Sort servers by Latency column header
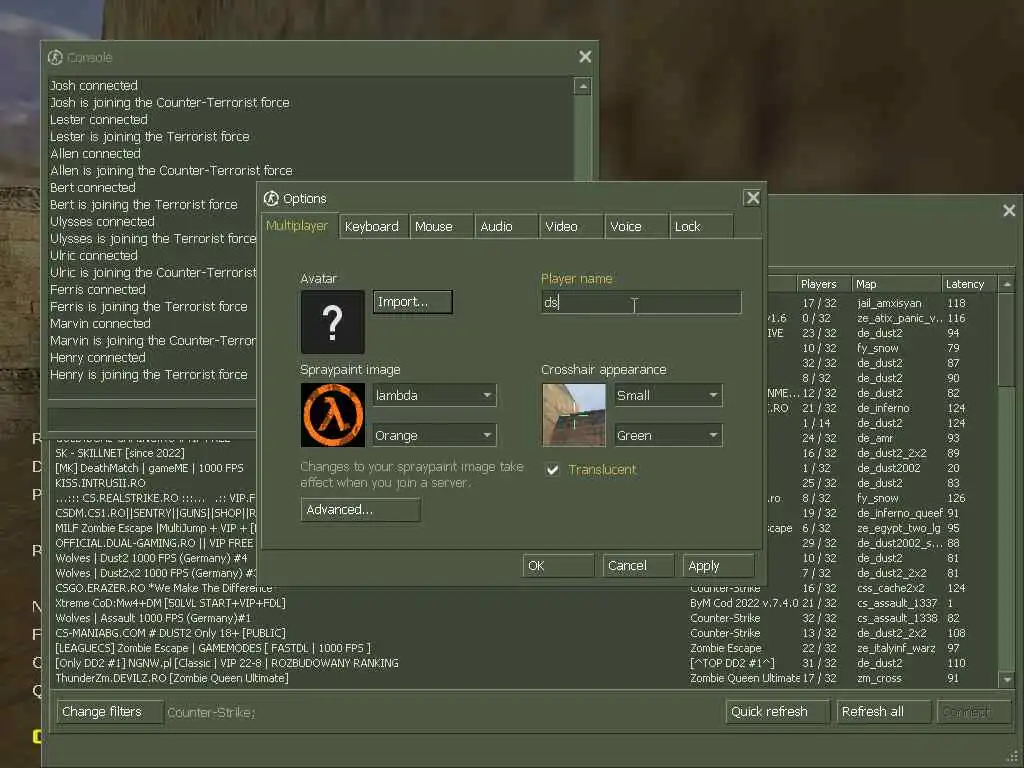Screen dimensions: 1024x768 (970, 284)
